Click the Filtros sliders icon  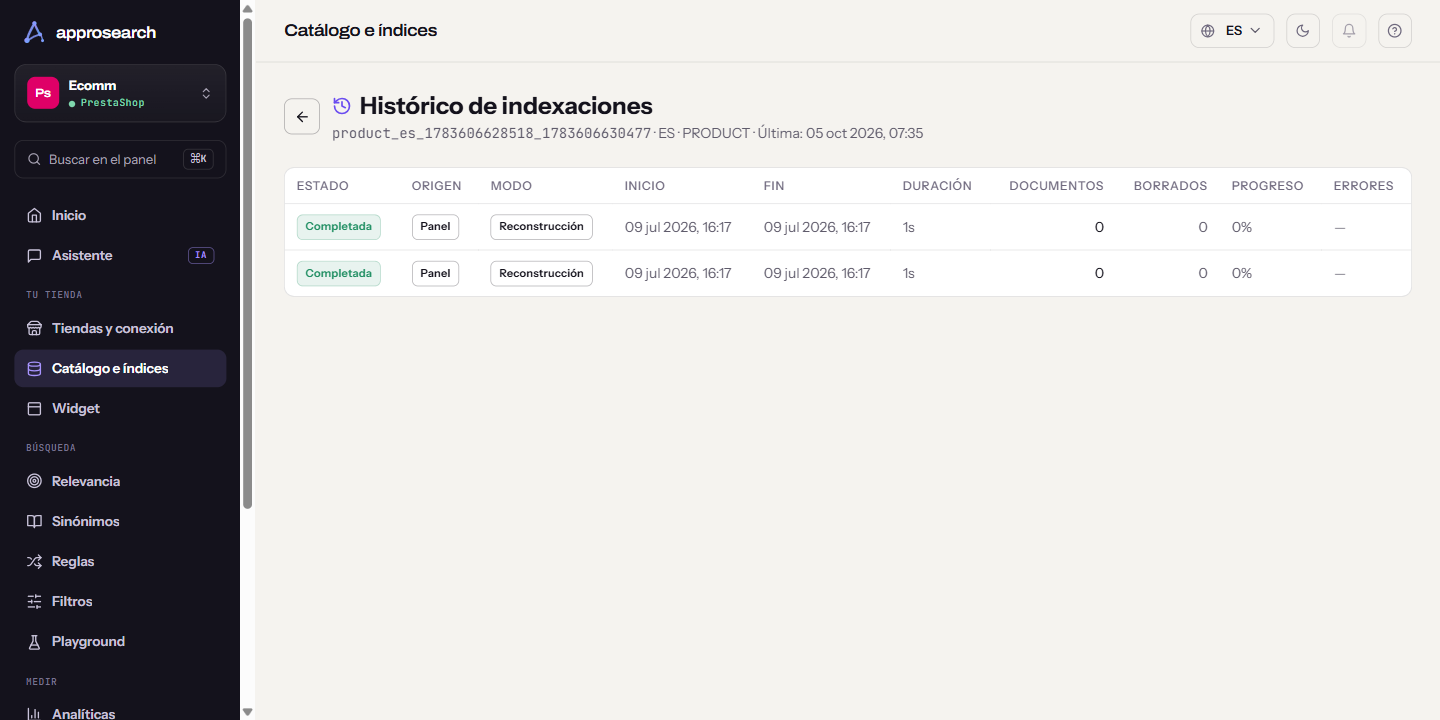click(x=34, y=601)
